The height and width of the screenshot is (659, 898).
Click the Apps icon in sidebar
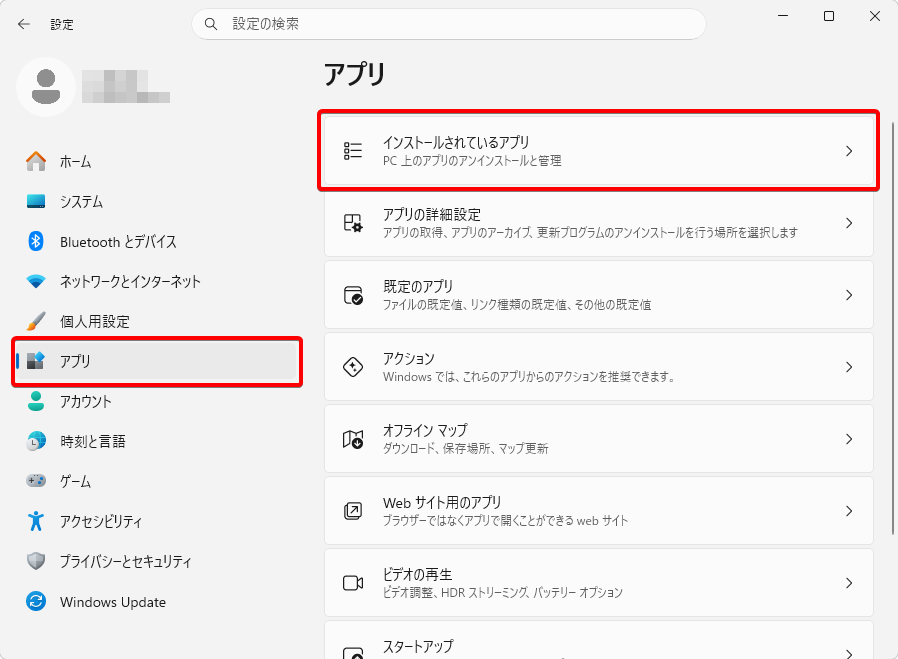[x=36, y=361]
